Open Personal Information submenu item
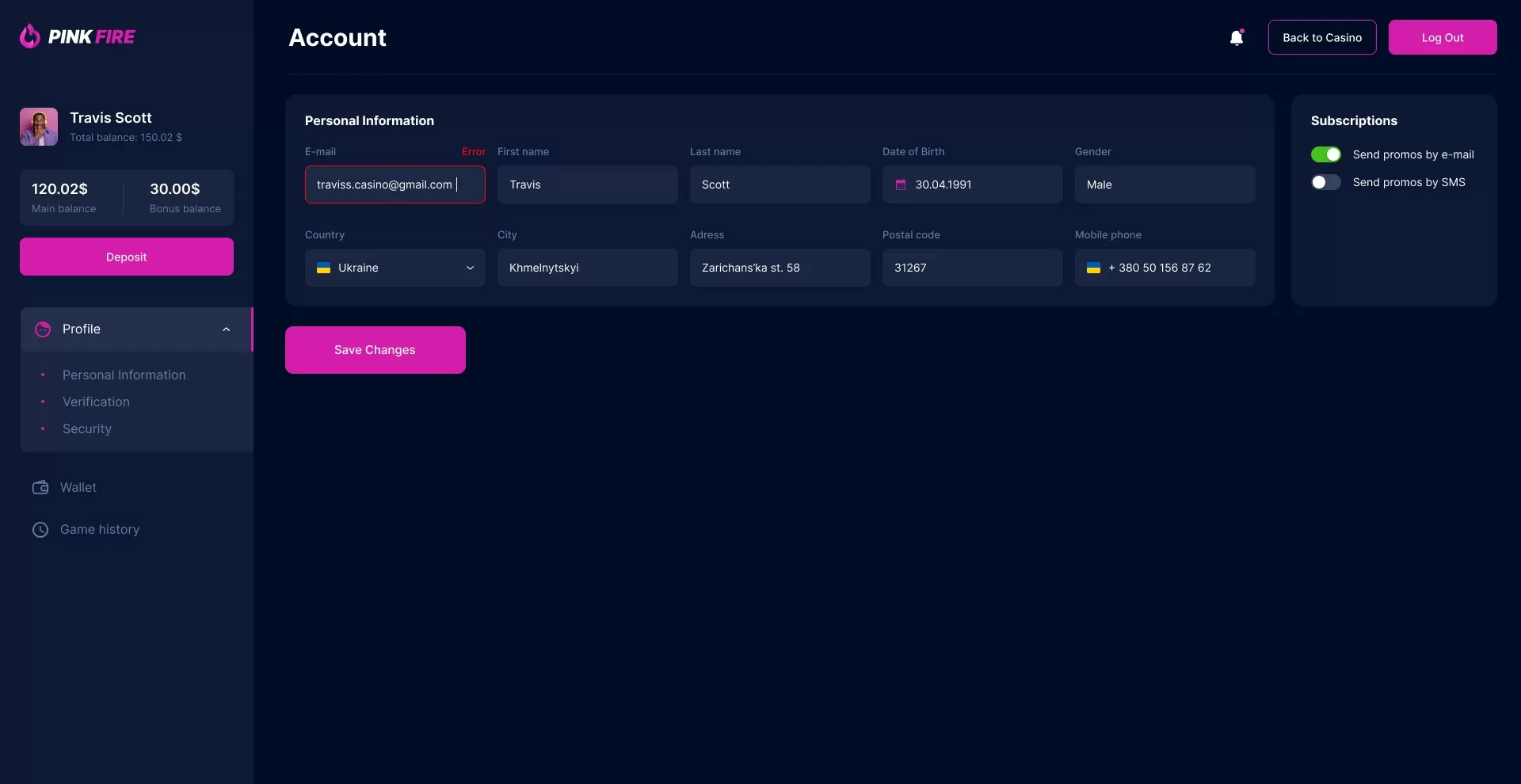 124,375
